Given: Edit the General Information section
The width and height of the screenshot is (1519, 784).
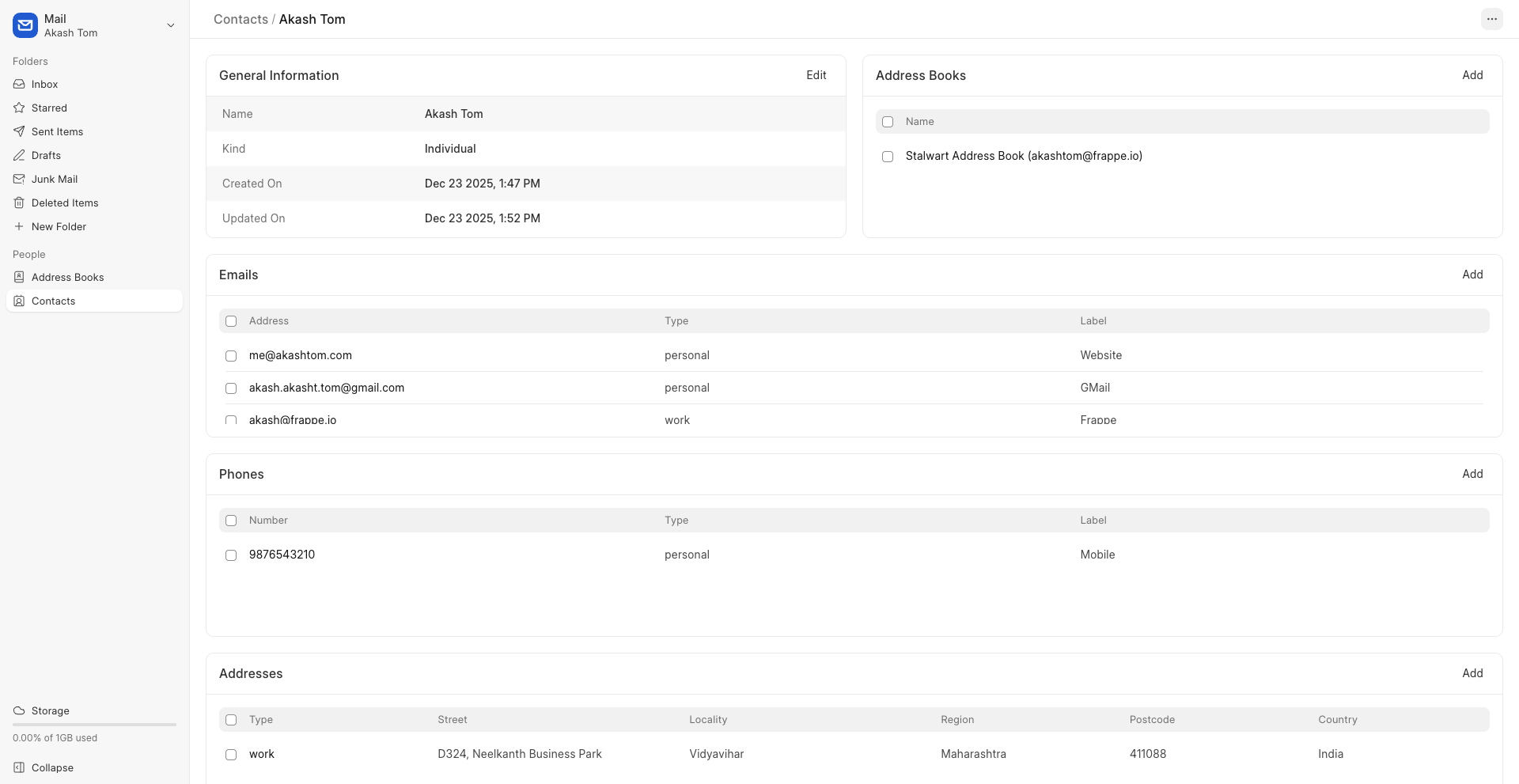Looking at the screenshot, I should tap(816, 75).
